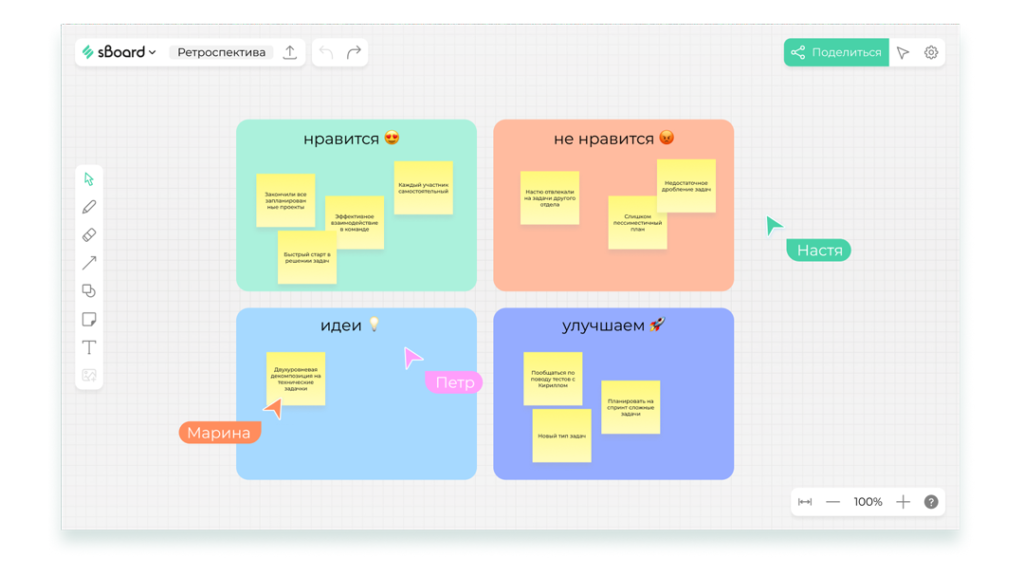This screenshot has height=576, width=1024.
Task: Zoom out with the minus button
Action: (833, 502)
